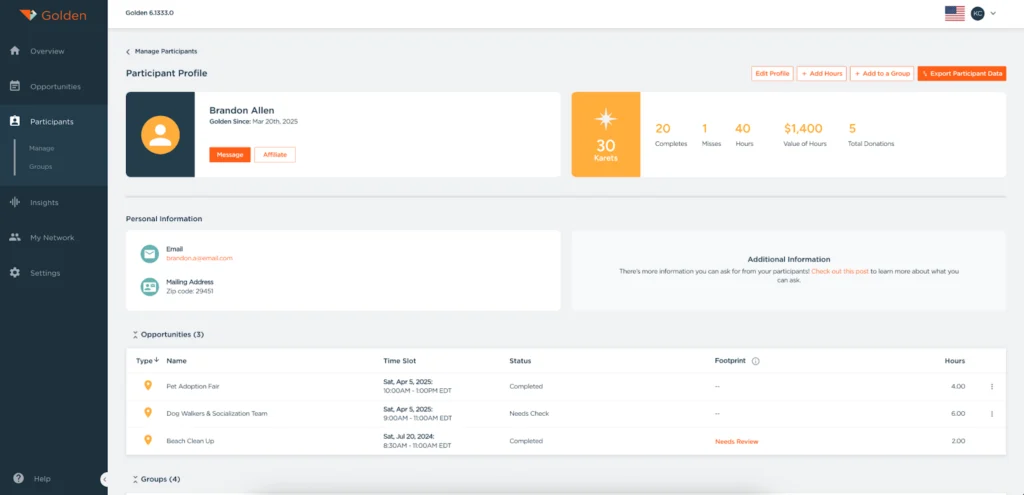Open the row menu for Pet Adoption Fair
Screen dimensions: 1024x495
point(992,387)
